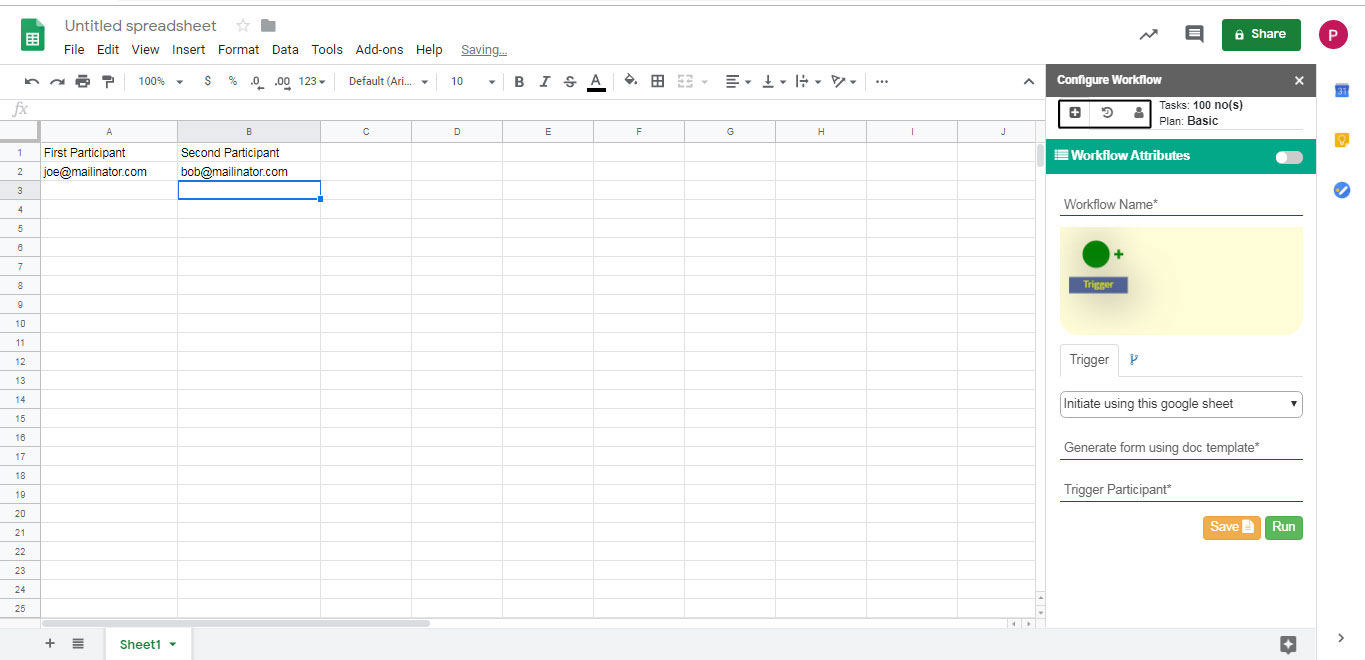The image size is (1365, 660).
Task: Close the Configure Workflow panel
Action: pyautogui.click(x=1299, y=80)
